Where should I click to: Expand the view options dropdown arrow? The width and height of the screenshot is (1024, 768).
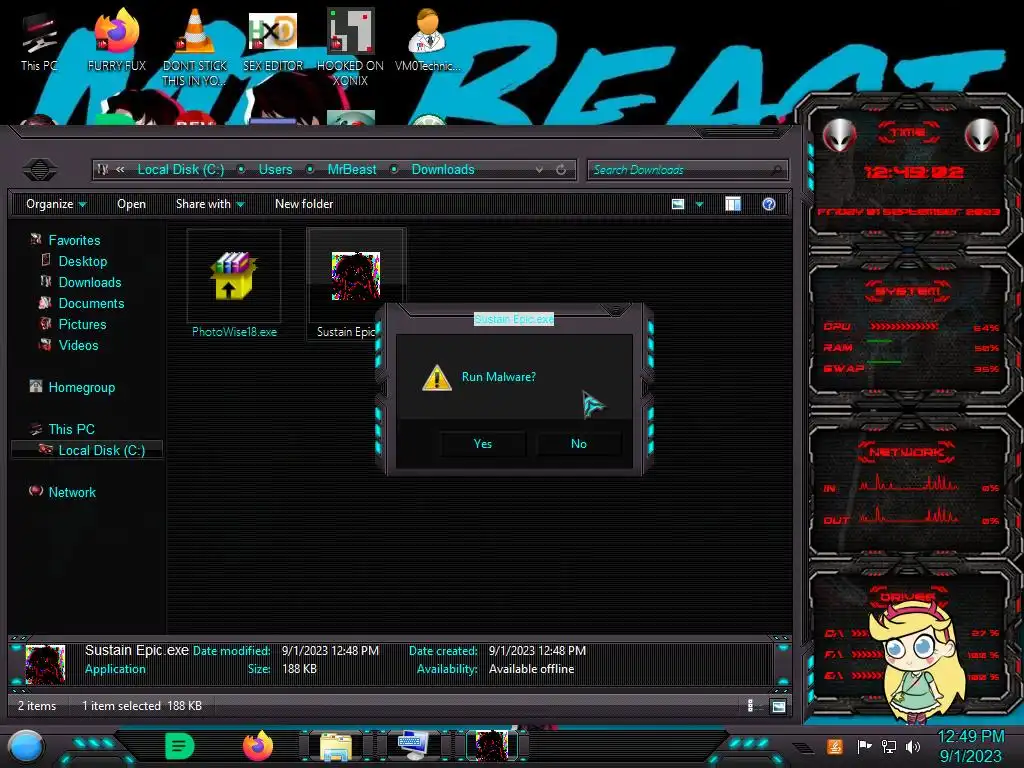(x=699, y=204)
